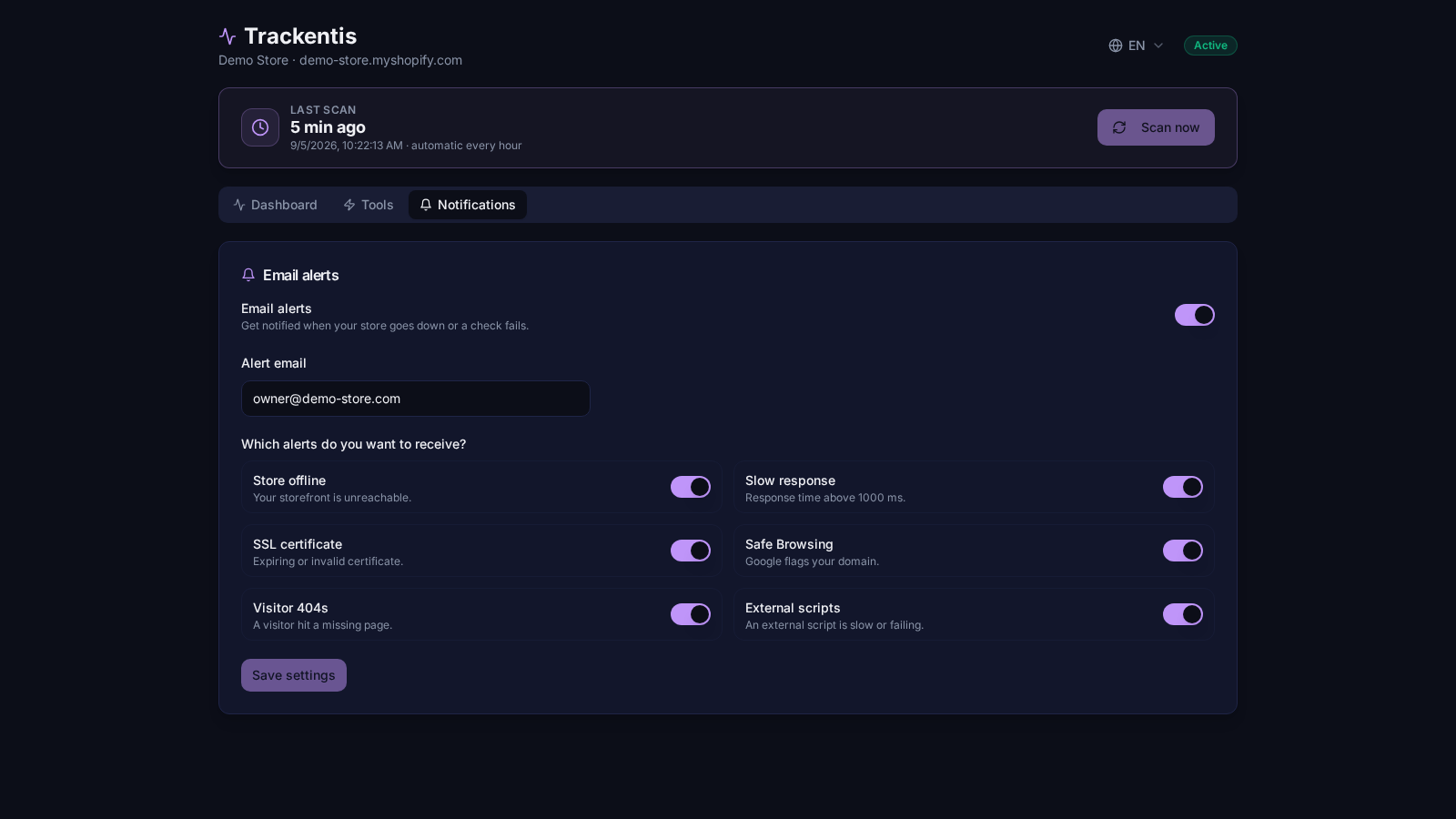Viewport: 1456px width, 819px height.
Task: Turn off Slow response alert
Action: coord(1183,487)
